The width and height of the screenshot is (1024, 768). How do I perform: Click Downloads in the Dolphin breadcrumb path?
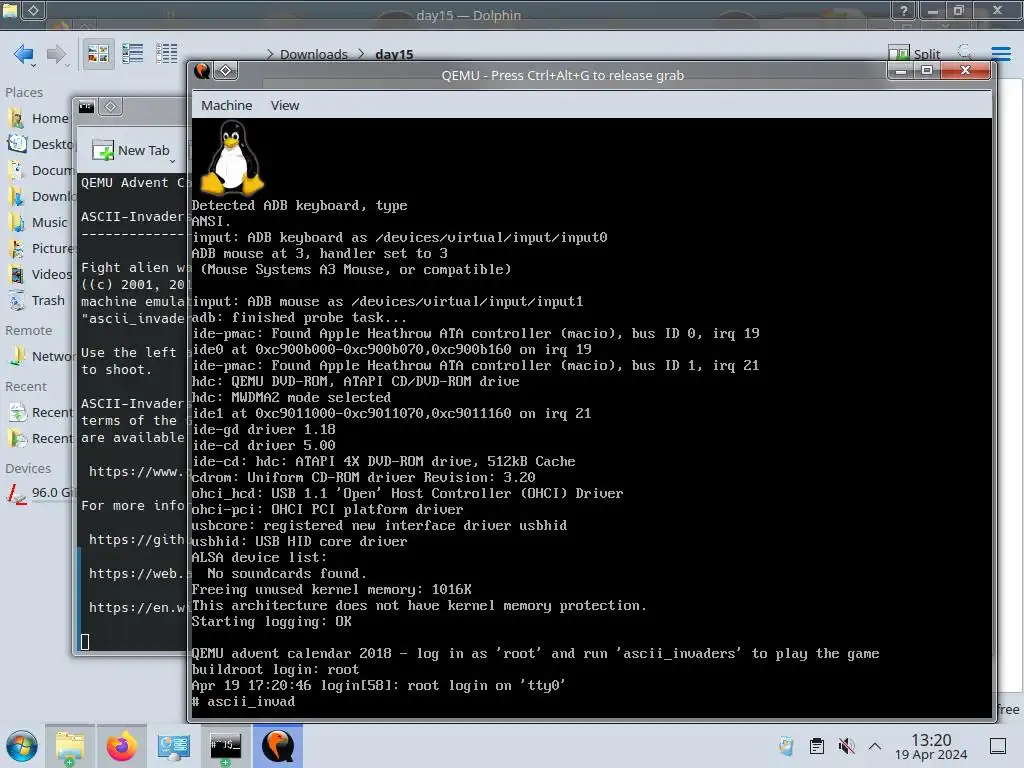[313, 54]
